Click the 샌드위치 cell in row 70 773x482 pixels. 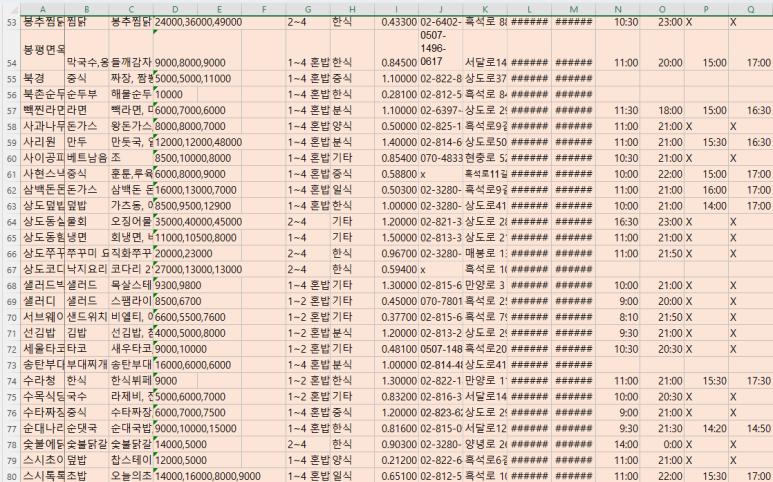point(87,317)
